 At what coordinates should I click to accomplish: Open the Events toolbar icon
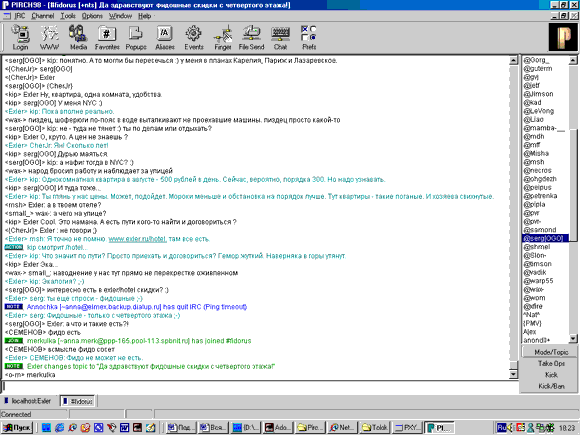coord(193,37)
